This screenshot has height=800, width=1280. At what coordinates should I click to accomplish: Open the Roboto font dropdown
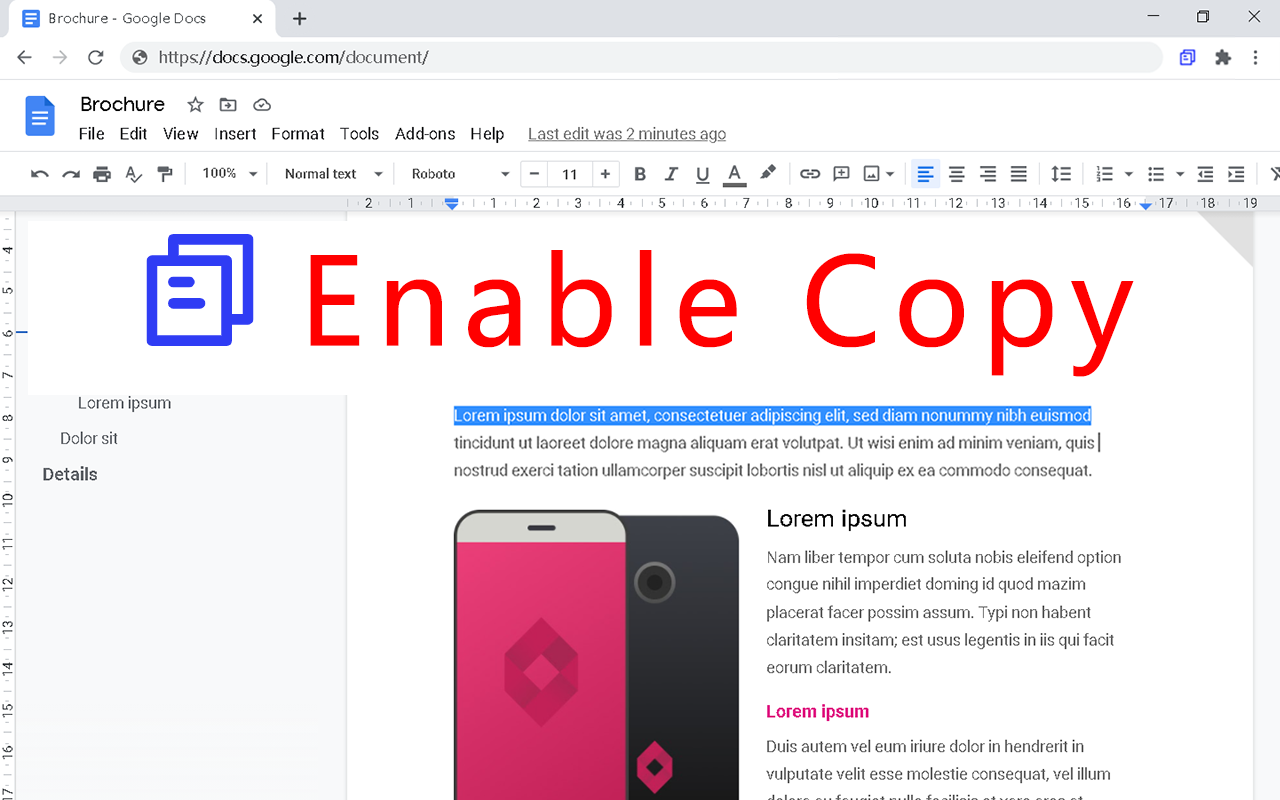460,174
